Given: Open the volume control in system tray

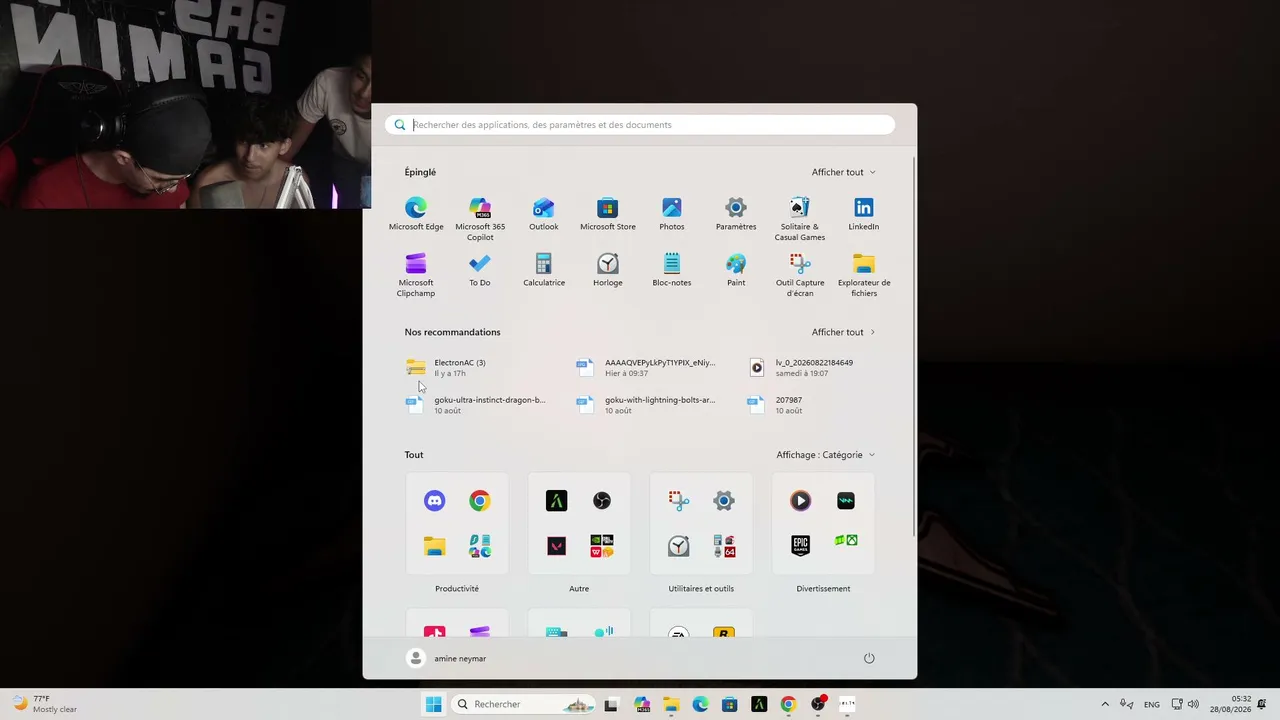Looking at the screenshot, I should [x=1193, y=704].
